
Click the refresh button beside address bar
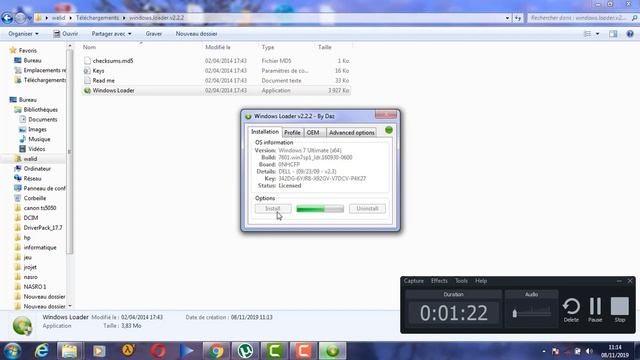[518, 18]
